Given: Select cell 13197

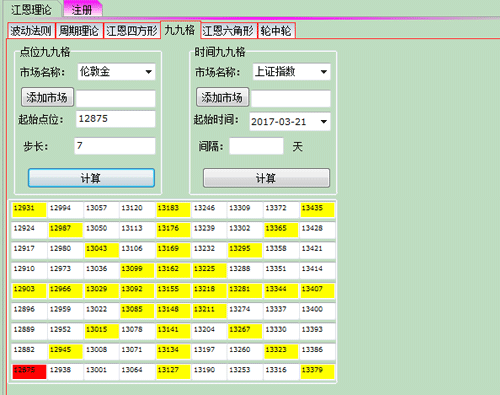Looking at the screenshot, I should pos(209,351).
